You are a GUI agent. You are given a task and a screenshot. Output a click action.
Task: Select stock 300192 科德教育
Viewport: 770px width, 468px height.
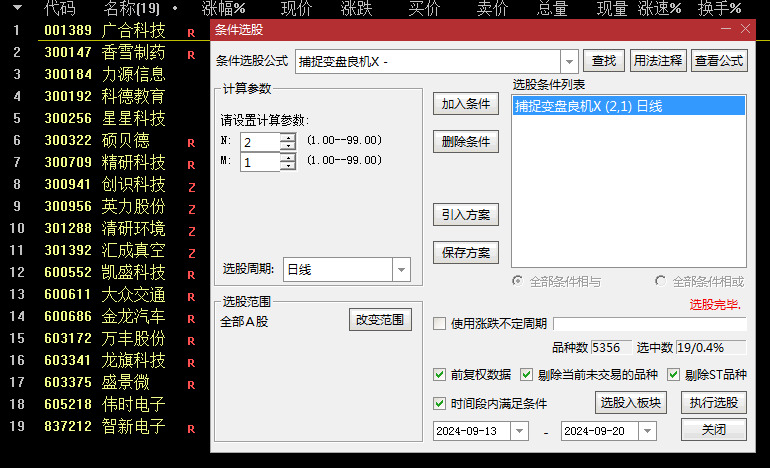[x=105, y=96]
